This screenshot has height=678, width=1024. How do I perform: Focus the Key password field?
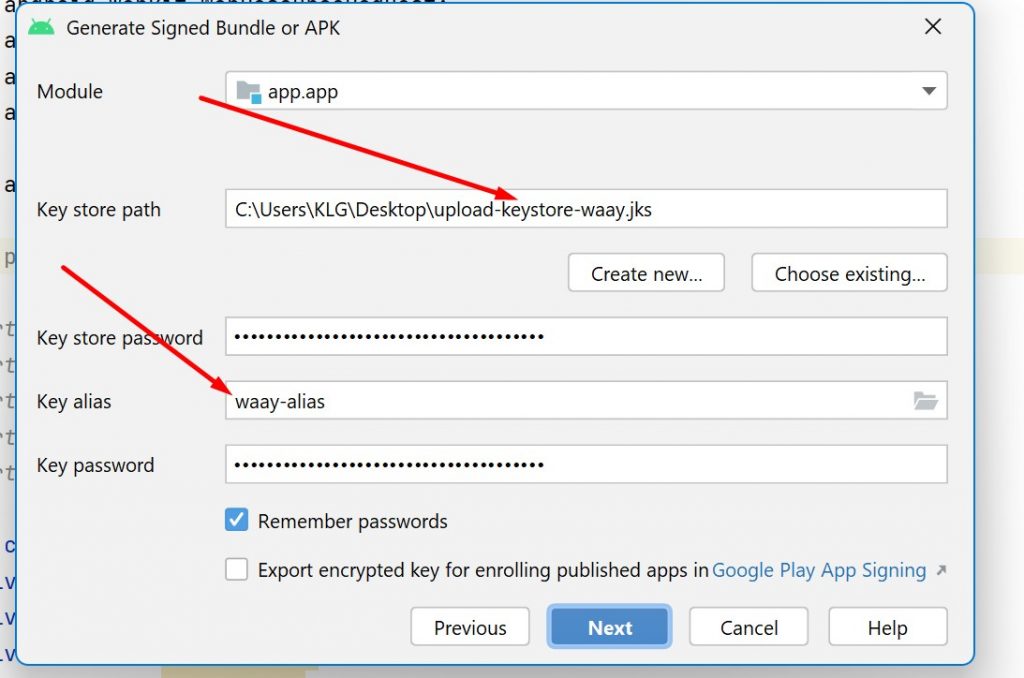tap(585, 465)
